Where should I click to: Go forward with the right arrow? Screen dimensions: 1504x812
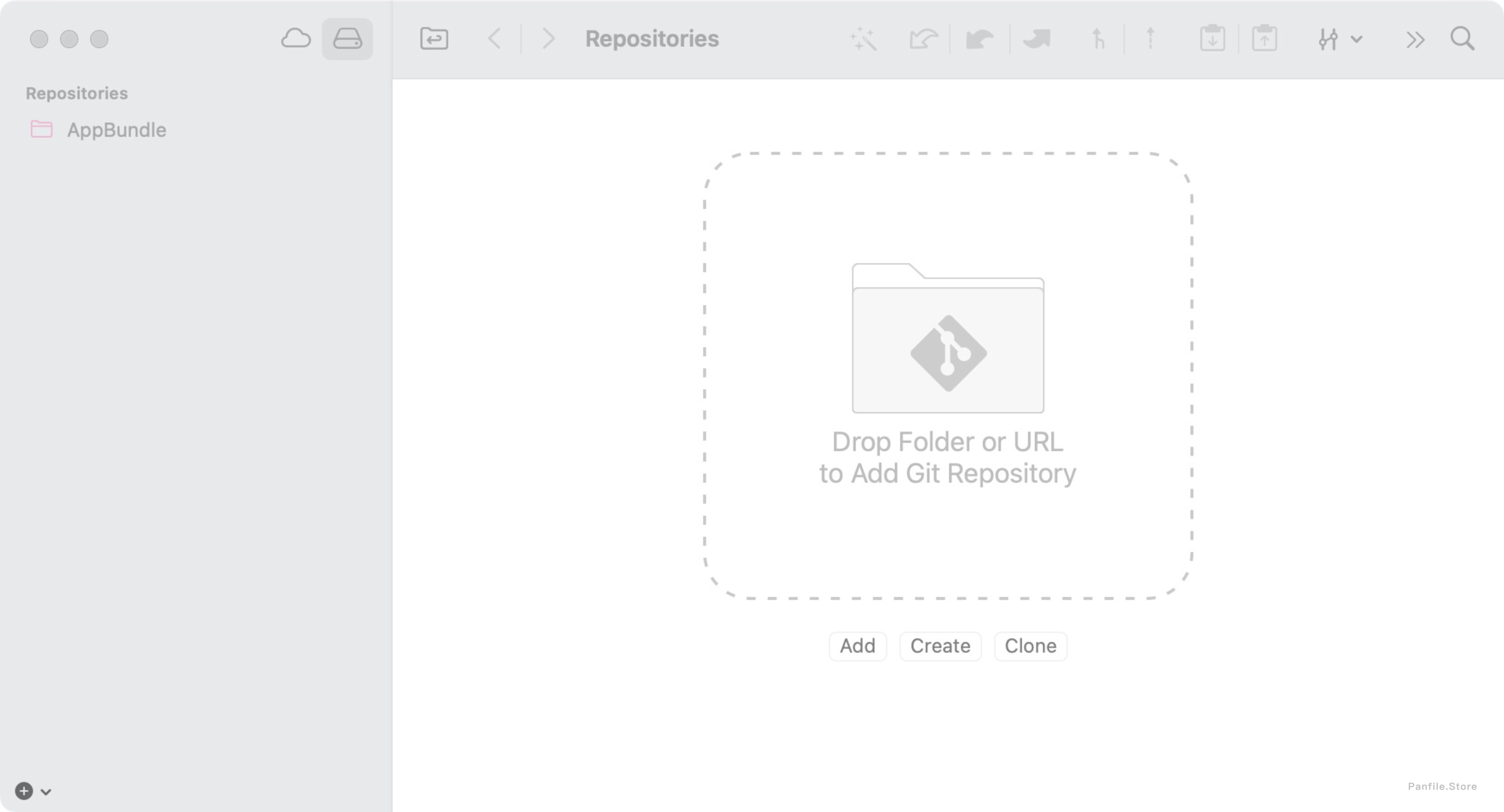(x=548, y=39)
